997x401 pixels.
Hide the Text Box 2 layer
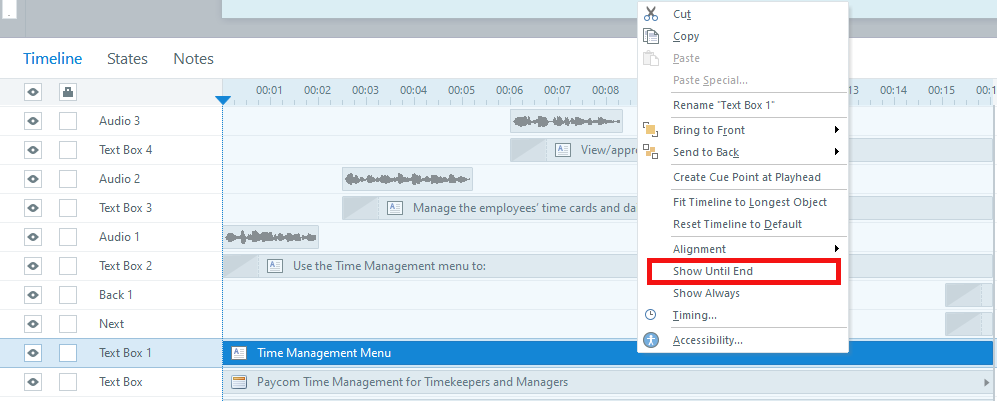point(33,266)
